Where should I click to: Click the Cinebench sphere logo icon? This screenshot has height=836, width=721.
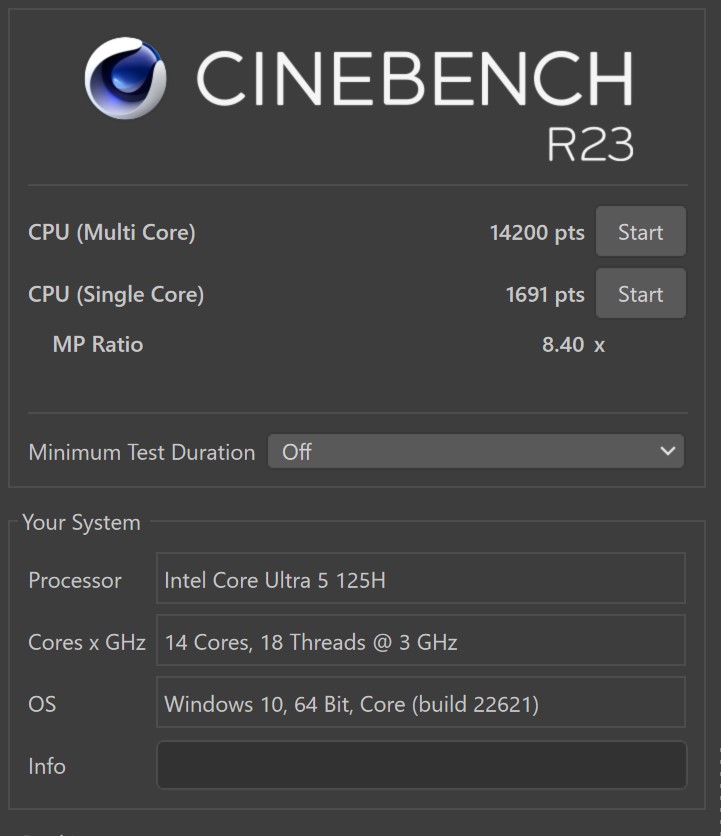pos(125,78)
